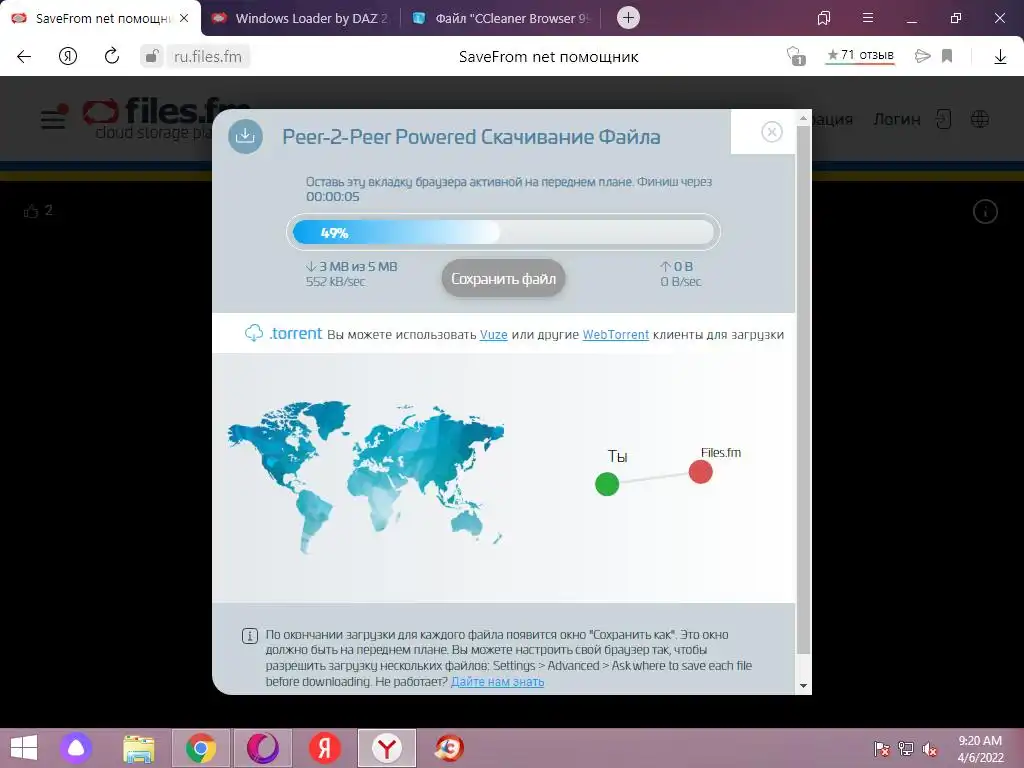Select the SaveFrom net помощник tab
Viewport: 1024px width, 768px height.
101,18
